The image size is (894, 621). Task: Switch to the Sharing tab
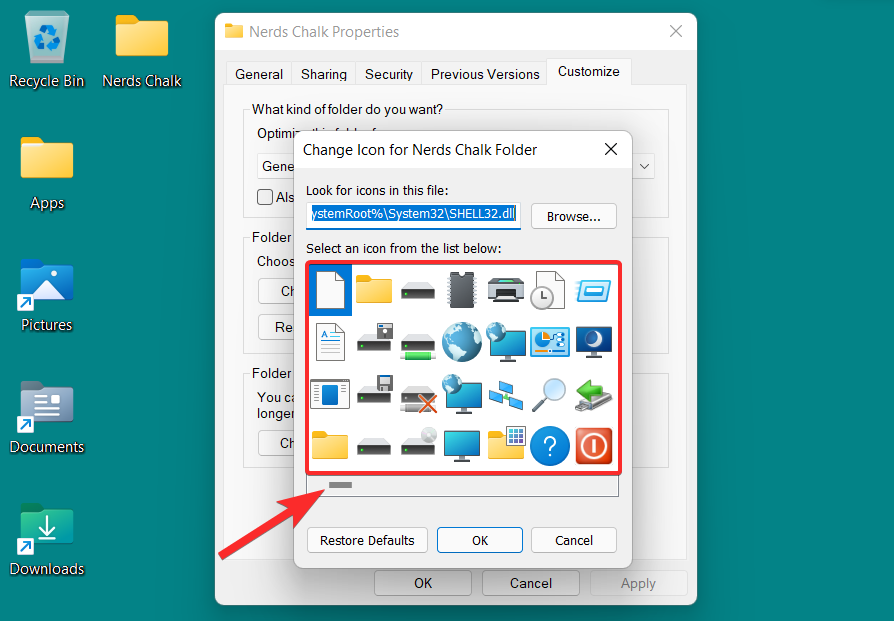click(323, 73)
